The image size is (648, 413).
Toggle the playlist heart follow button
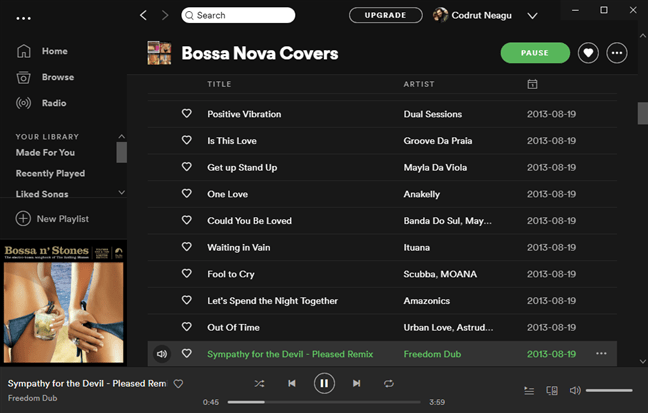[588, 53]
